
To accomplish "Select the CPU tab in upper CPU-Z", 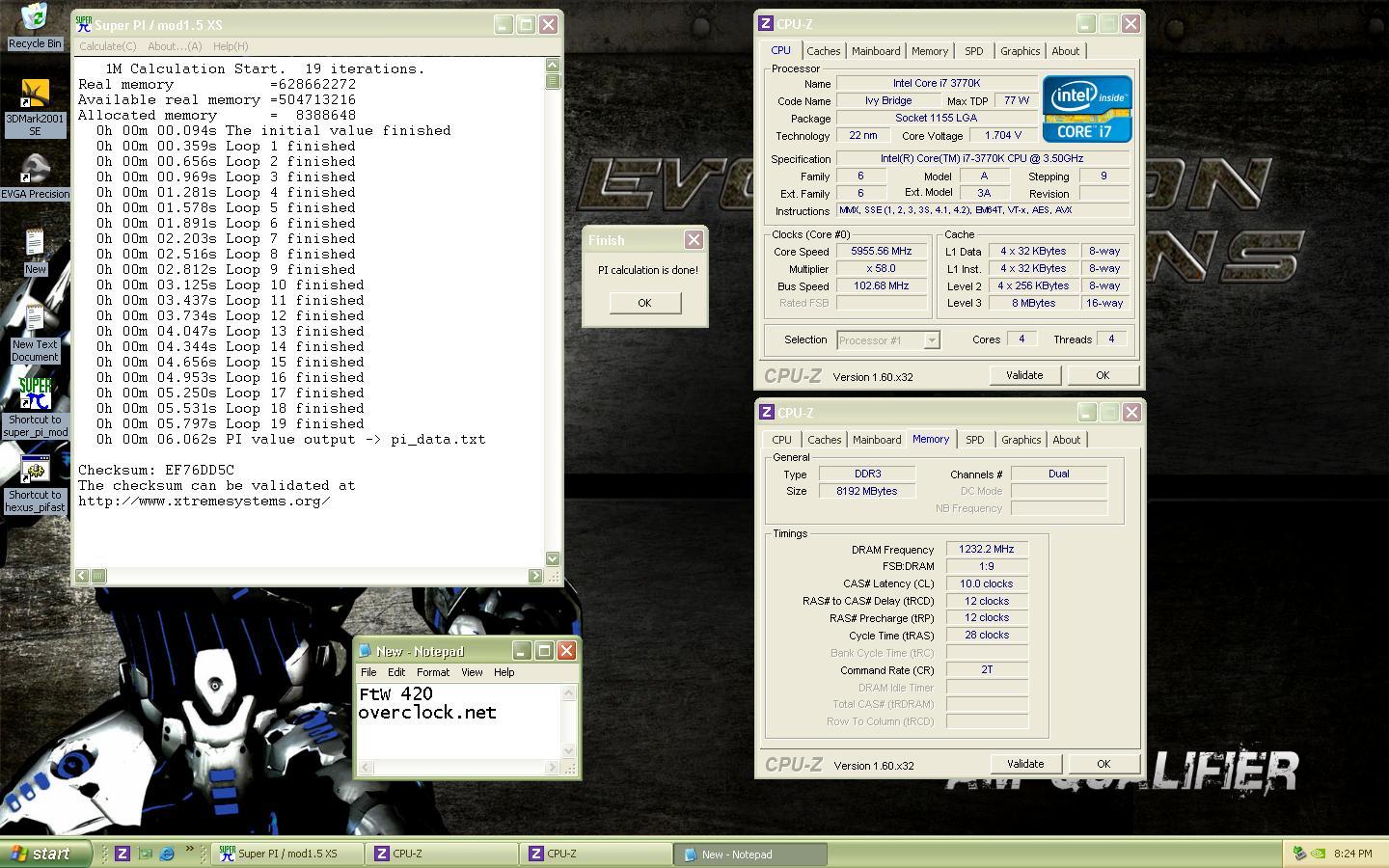I will [x=780, y=50].
